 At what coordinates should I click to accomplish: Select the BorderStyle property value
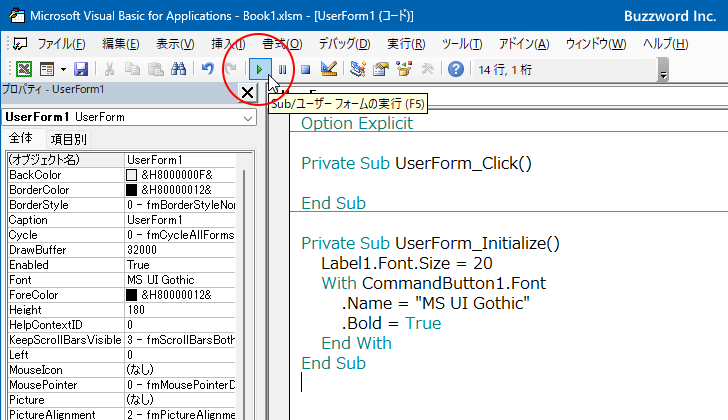[x=180, y=205]
